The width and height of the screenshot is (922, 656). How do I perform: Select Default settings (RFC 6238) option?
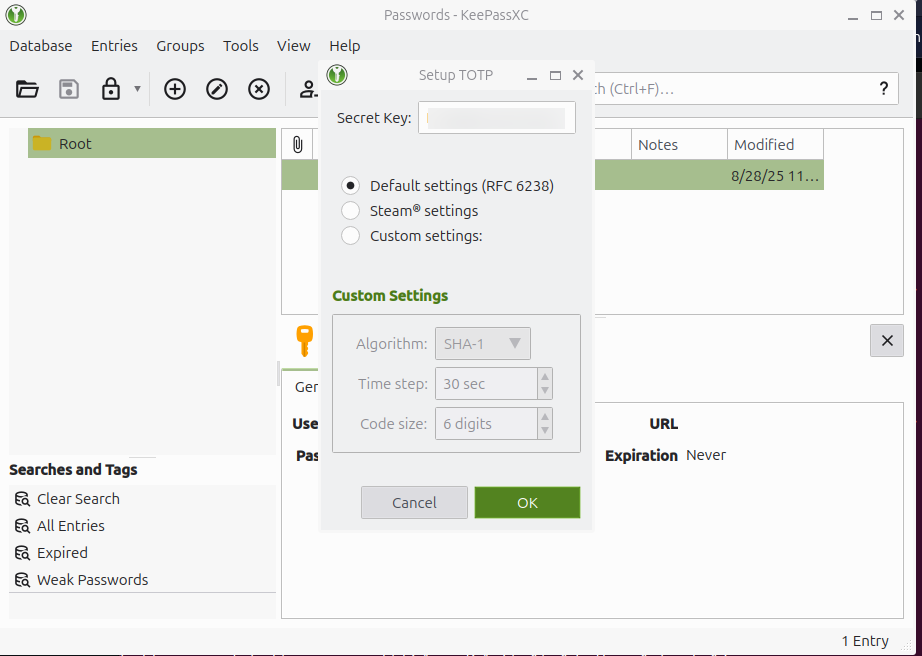tap(351, 186)
